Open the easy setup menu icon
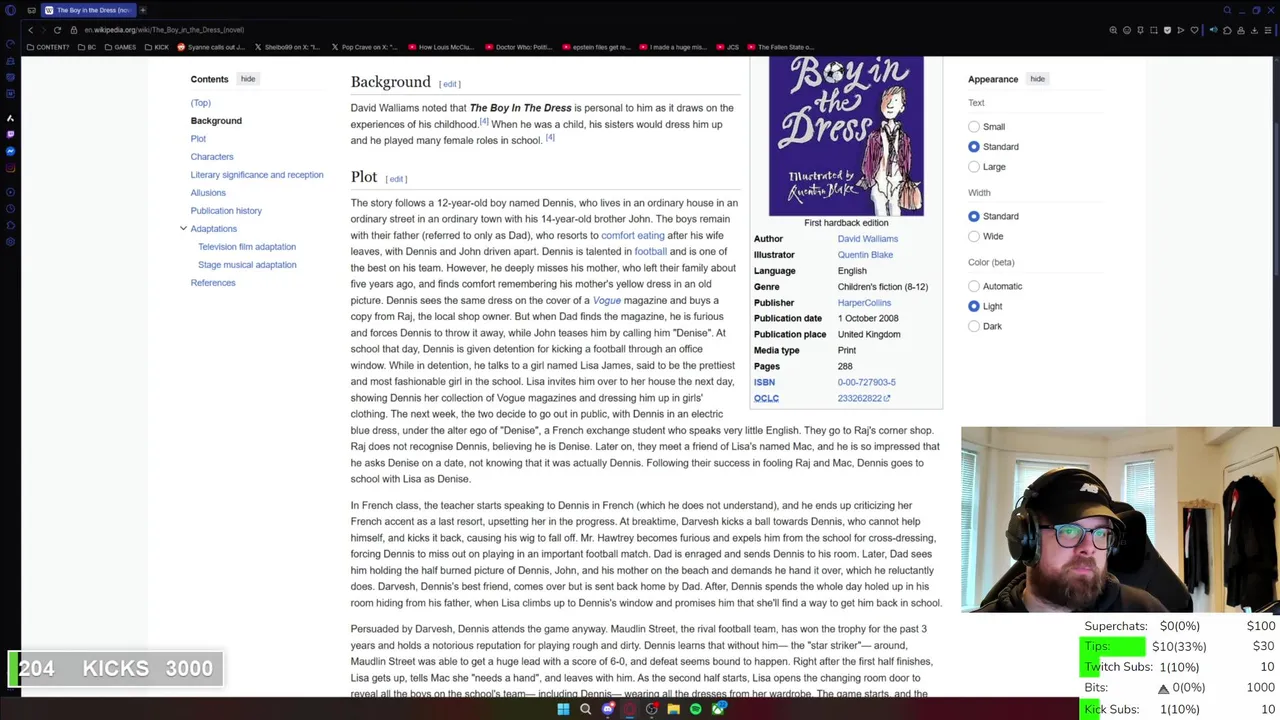 1268,30
